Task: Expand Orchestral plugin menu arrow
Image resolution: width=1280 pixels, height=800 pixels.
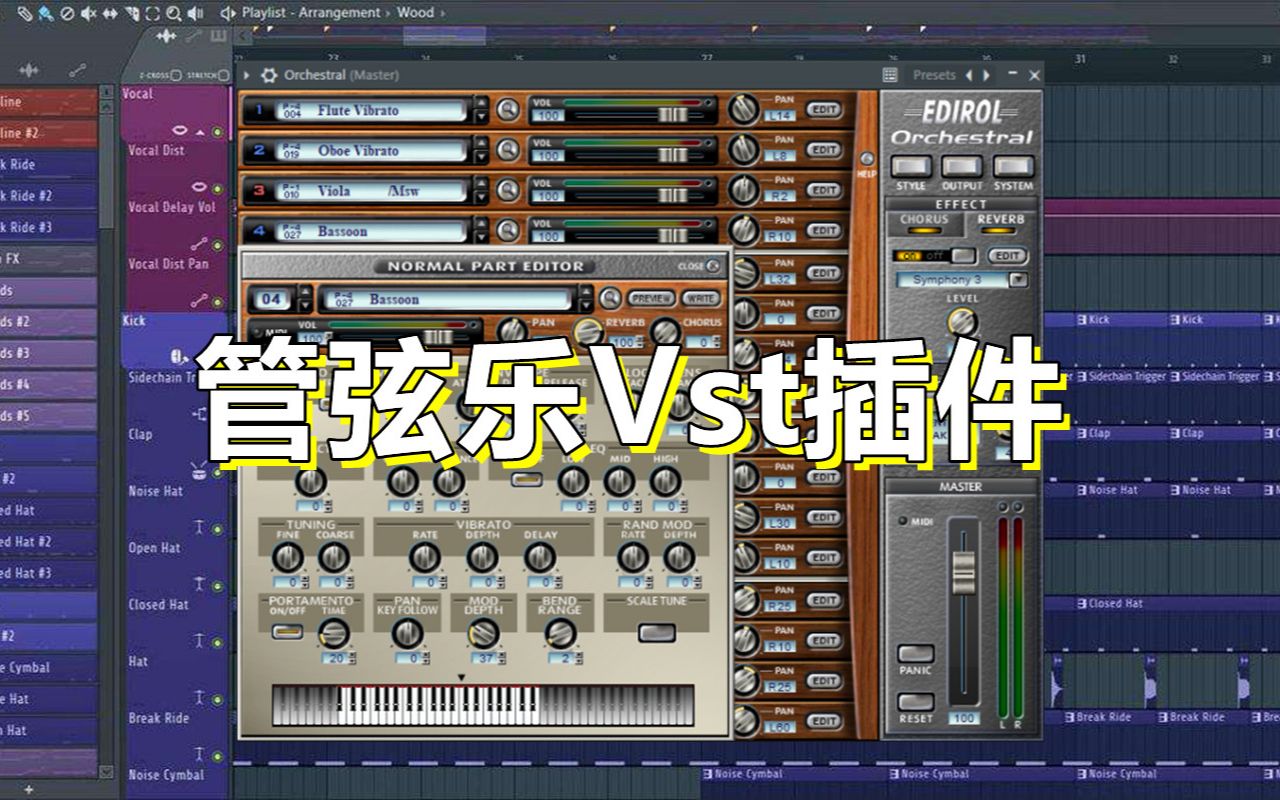Action: 246,75
